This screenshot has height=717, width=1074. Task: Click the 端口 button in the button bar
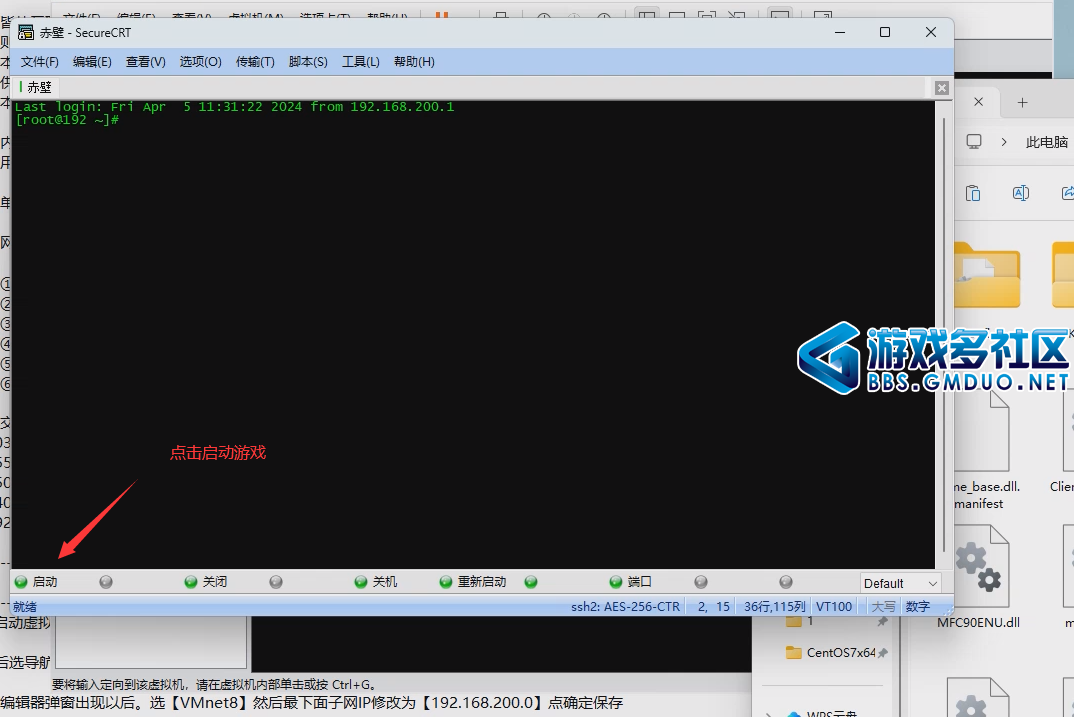631,581
